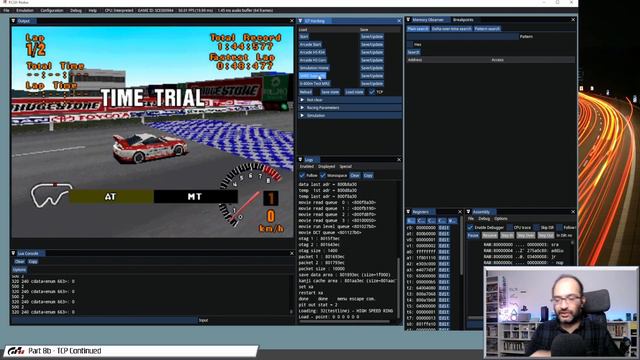Expand the Not clear section

click(x=350, y=100)
